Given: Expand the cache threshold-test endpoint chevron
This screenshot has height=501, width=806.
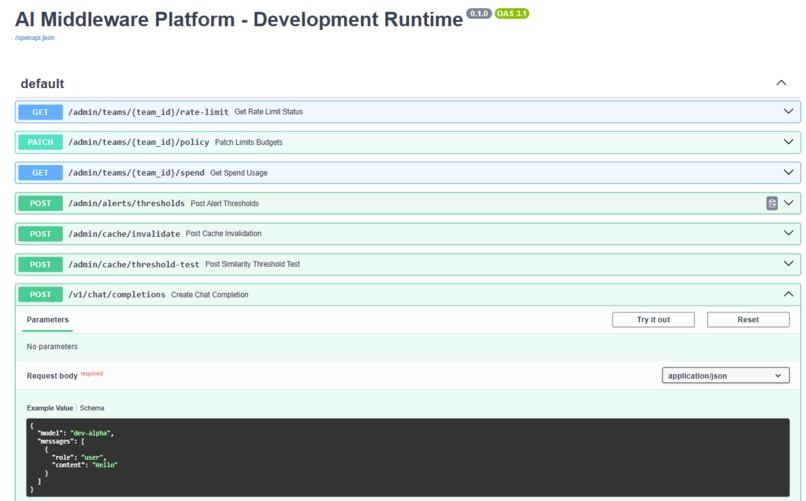Looking at the screenshot, I should 788,264.
